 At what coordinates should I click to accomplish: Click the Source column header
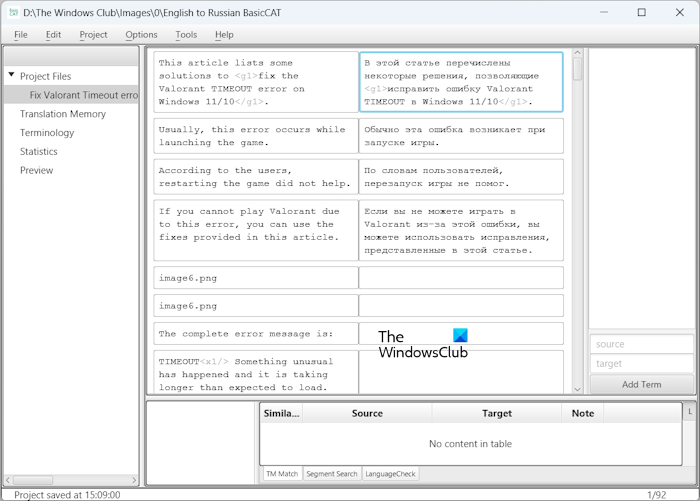coord(367,413)
